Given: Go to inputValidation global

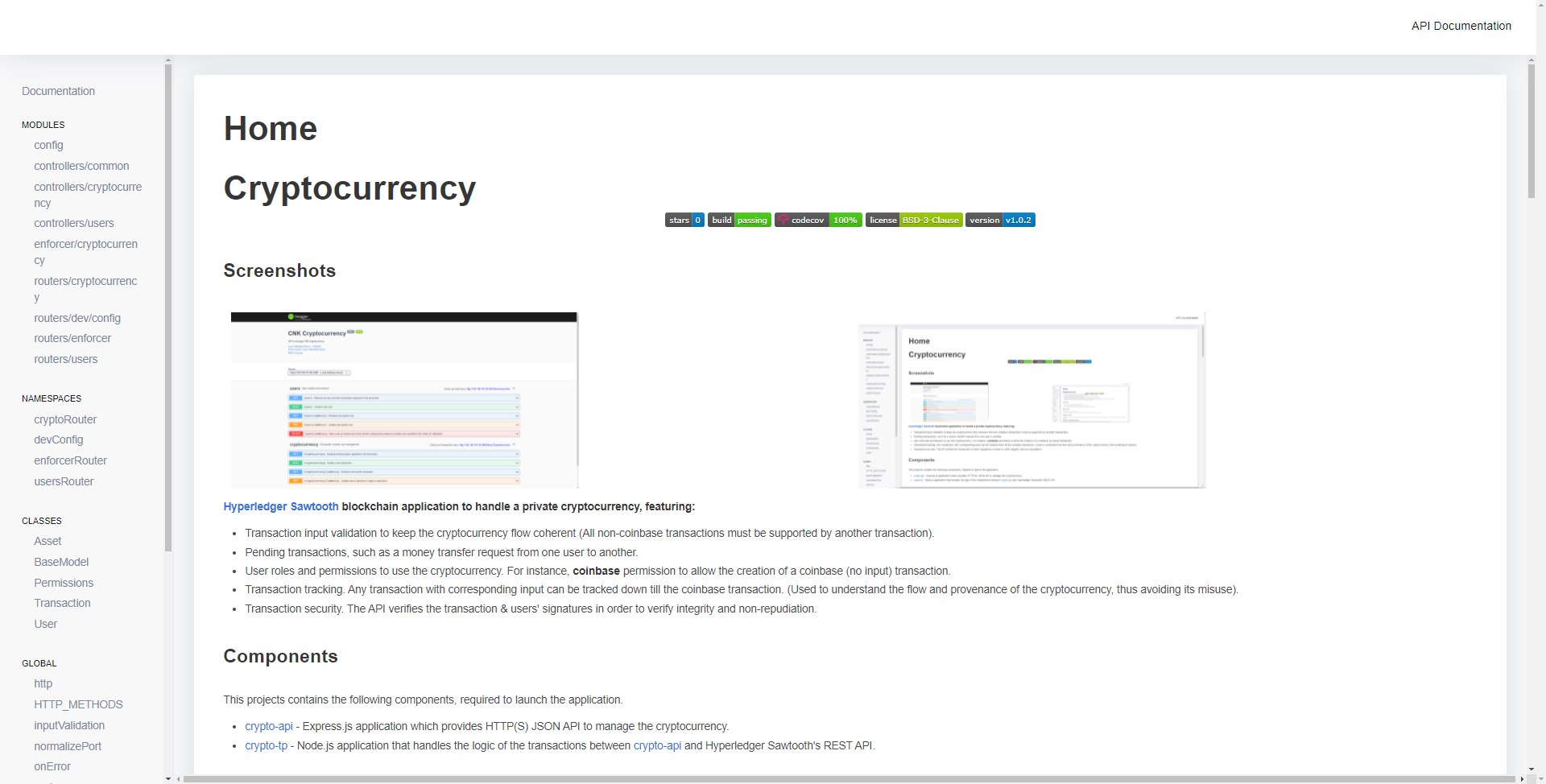Looking at the screenshot, I should click(x=69, y=725).
